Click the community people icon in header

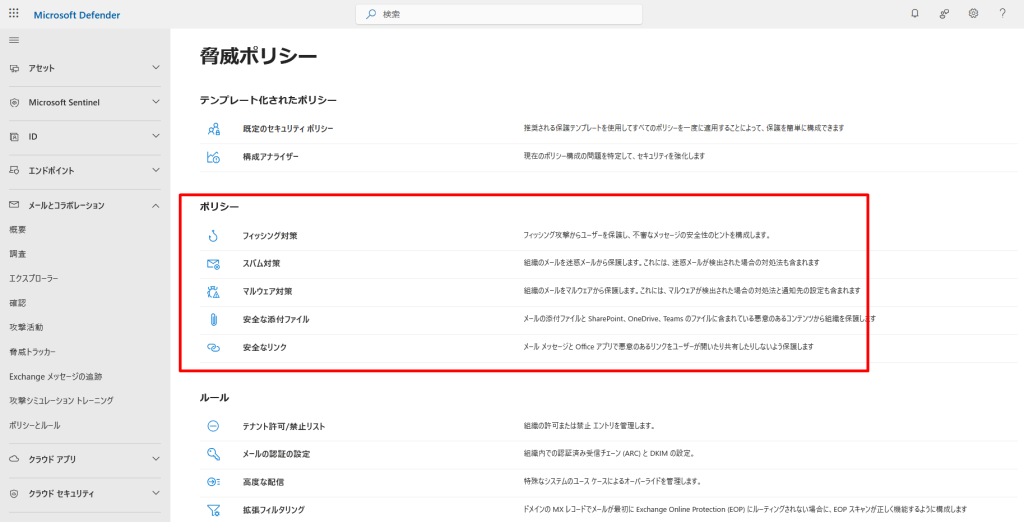click(x=944, y=14)
